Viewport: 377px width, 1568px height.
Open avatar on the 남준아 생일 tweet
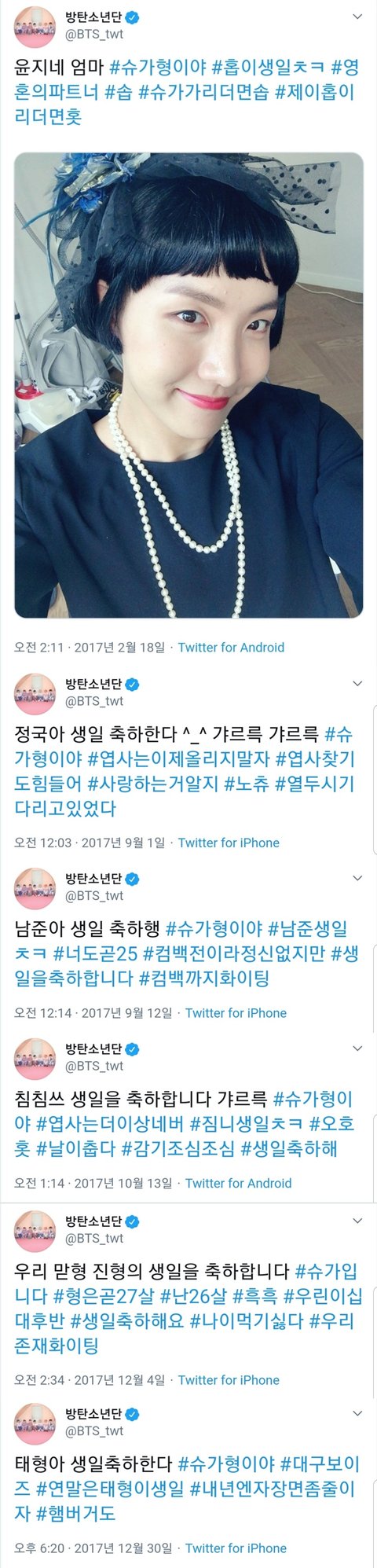click(35, 888)
